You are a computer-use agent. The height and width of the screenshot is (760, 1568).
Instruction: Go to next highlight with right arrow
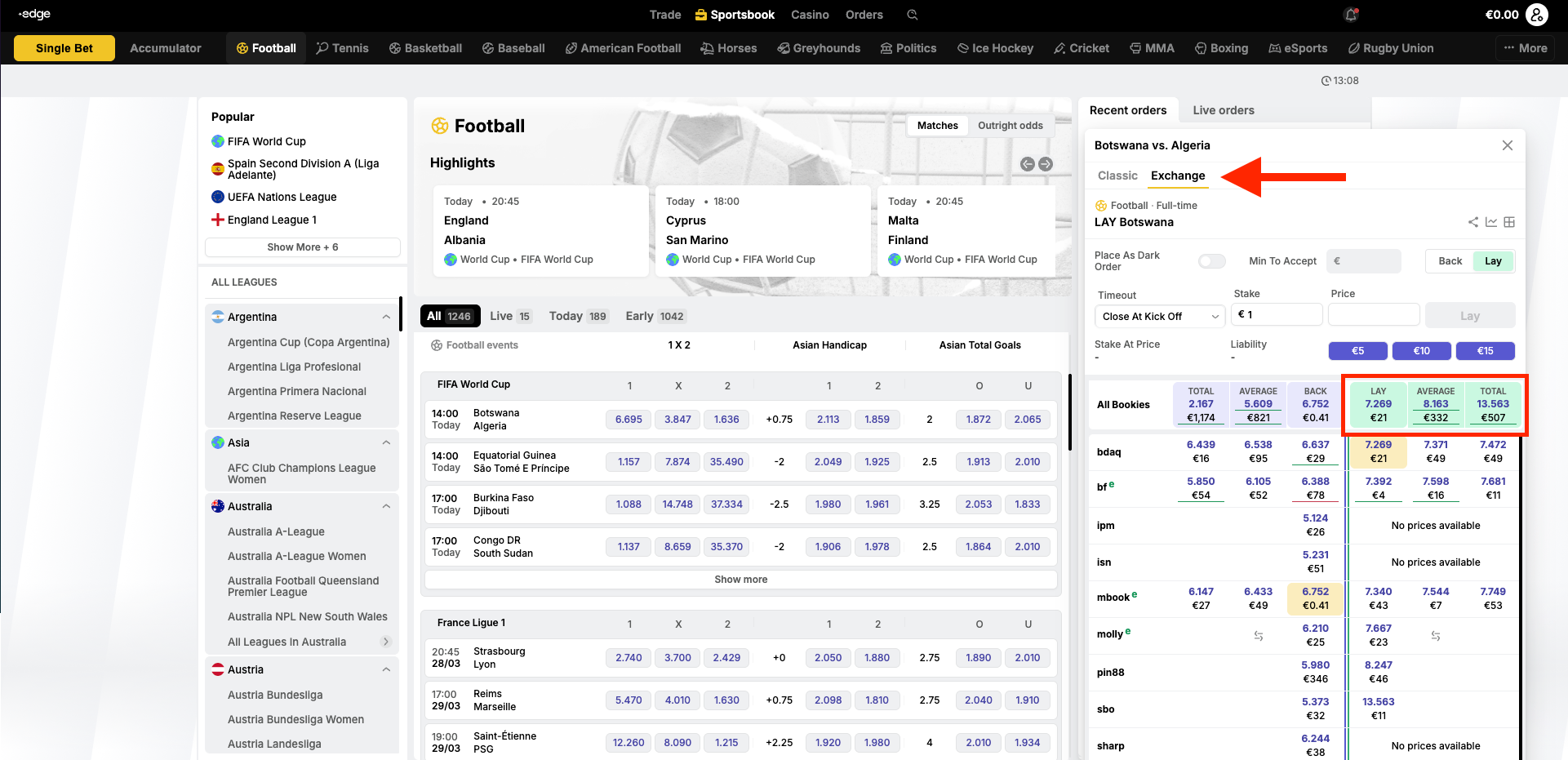point(1046,164)
